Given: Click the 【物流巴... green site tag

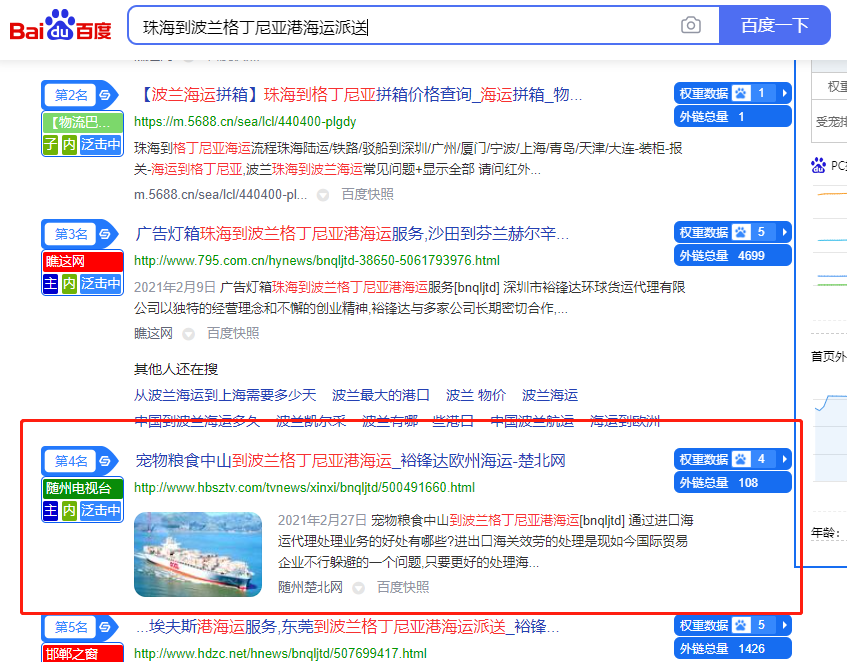Looking at the screenshot, I should pos(83,123).
